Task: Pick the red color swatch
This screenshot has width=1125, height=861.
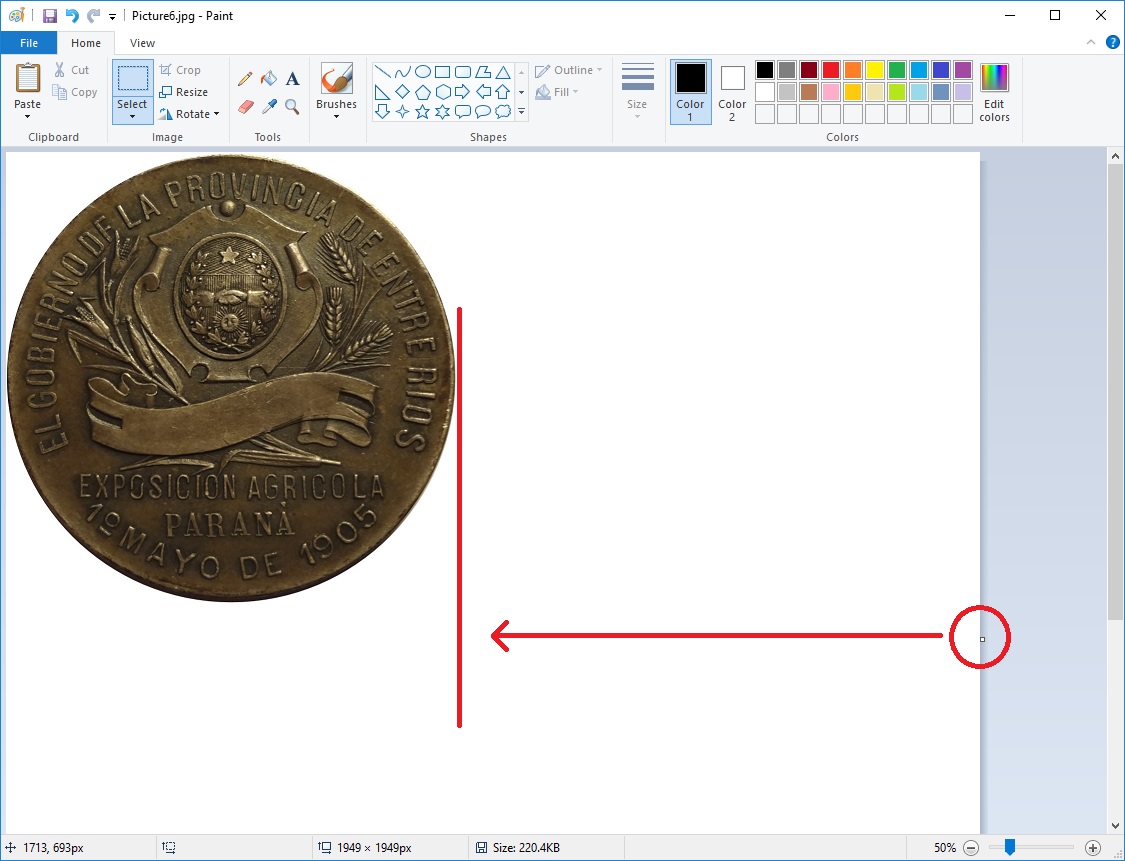Action: [x=830, y=70]
